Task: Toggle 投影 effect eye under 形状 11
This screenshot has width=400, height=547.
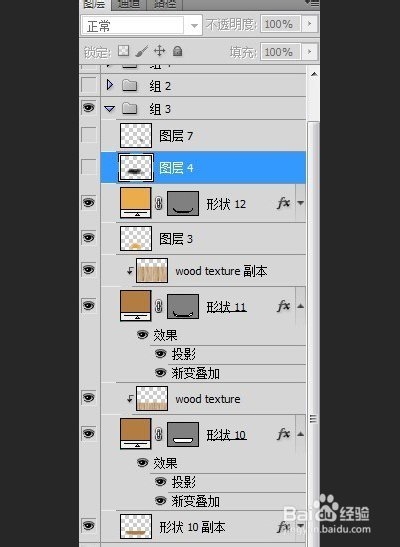Action: [160, 354]
